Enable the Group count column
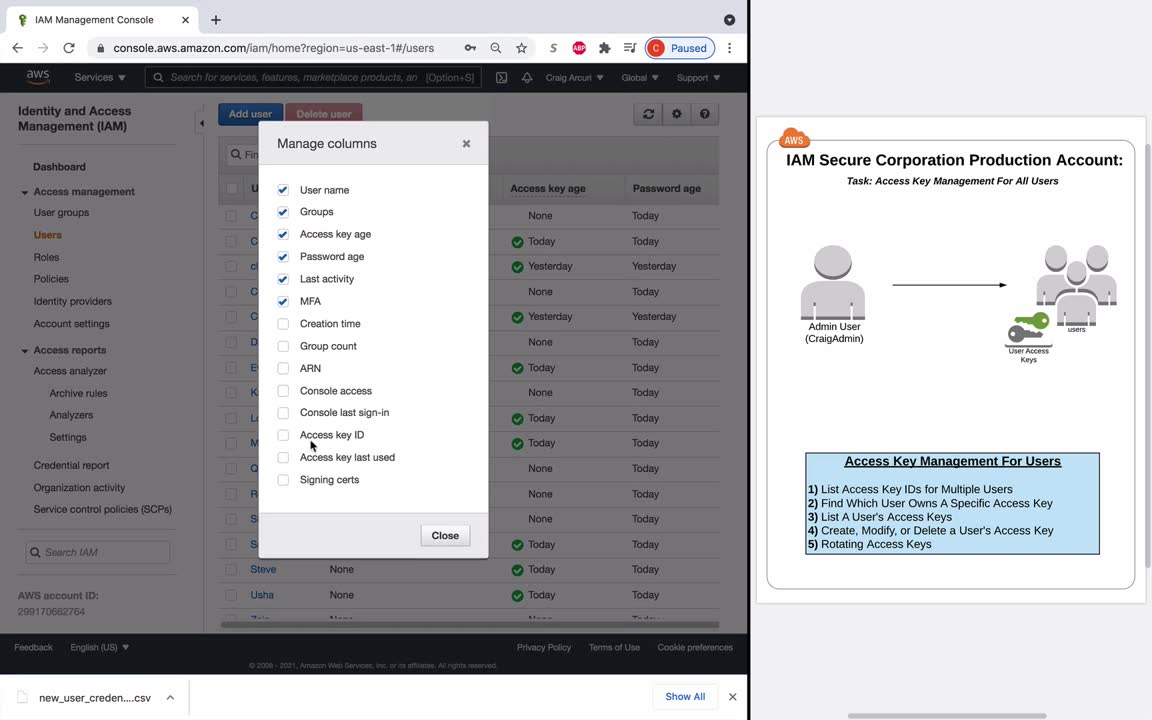1152x720 pixels. tap(283, 346)
